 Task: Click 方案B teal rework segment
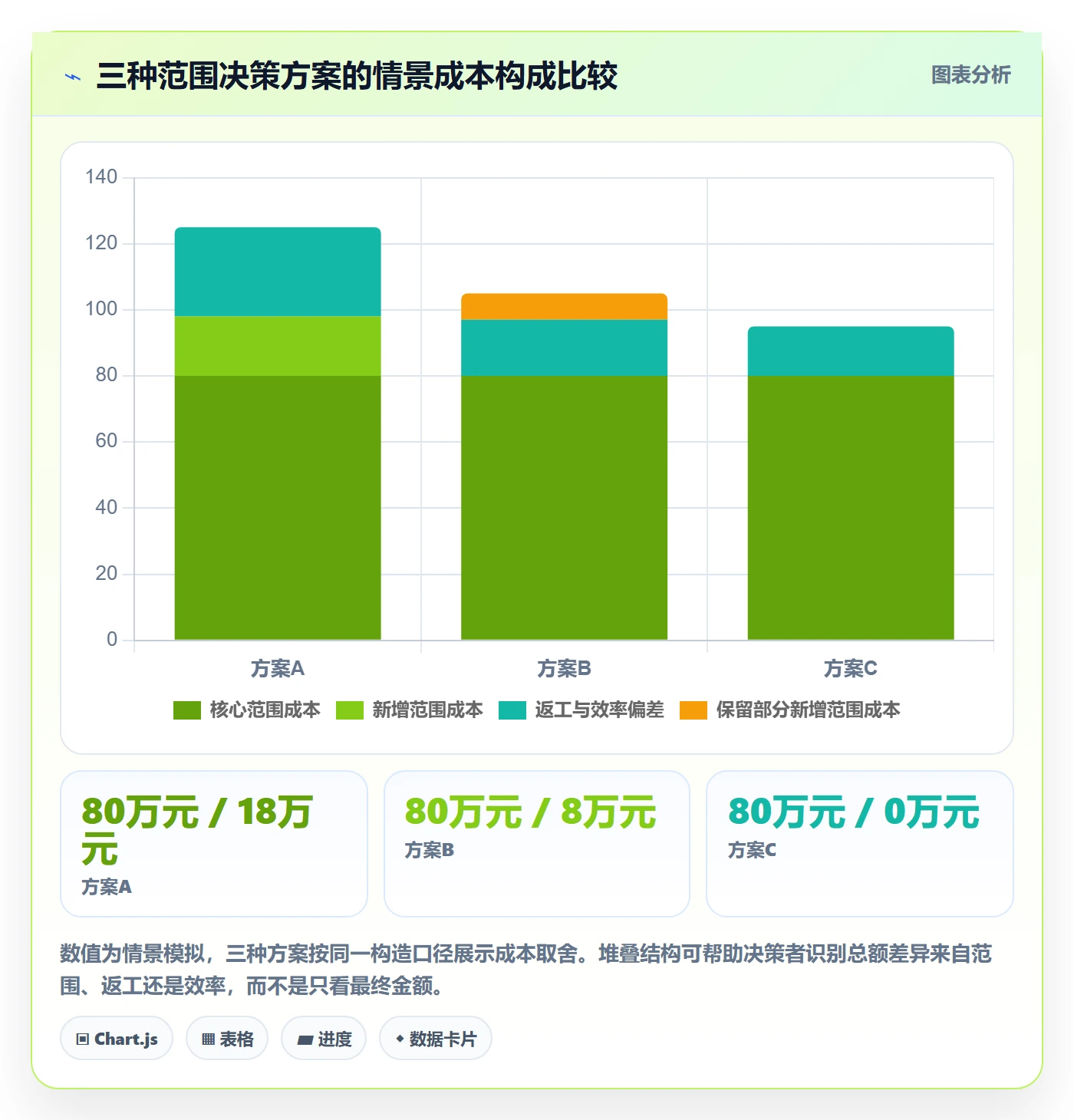pyautogui.click(x=564, y=348)
